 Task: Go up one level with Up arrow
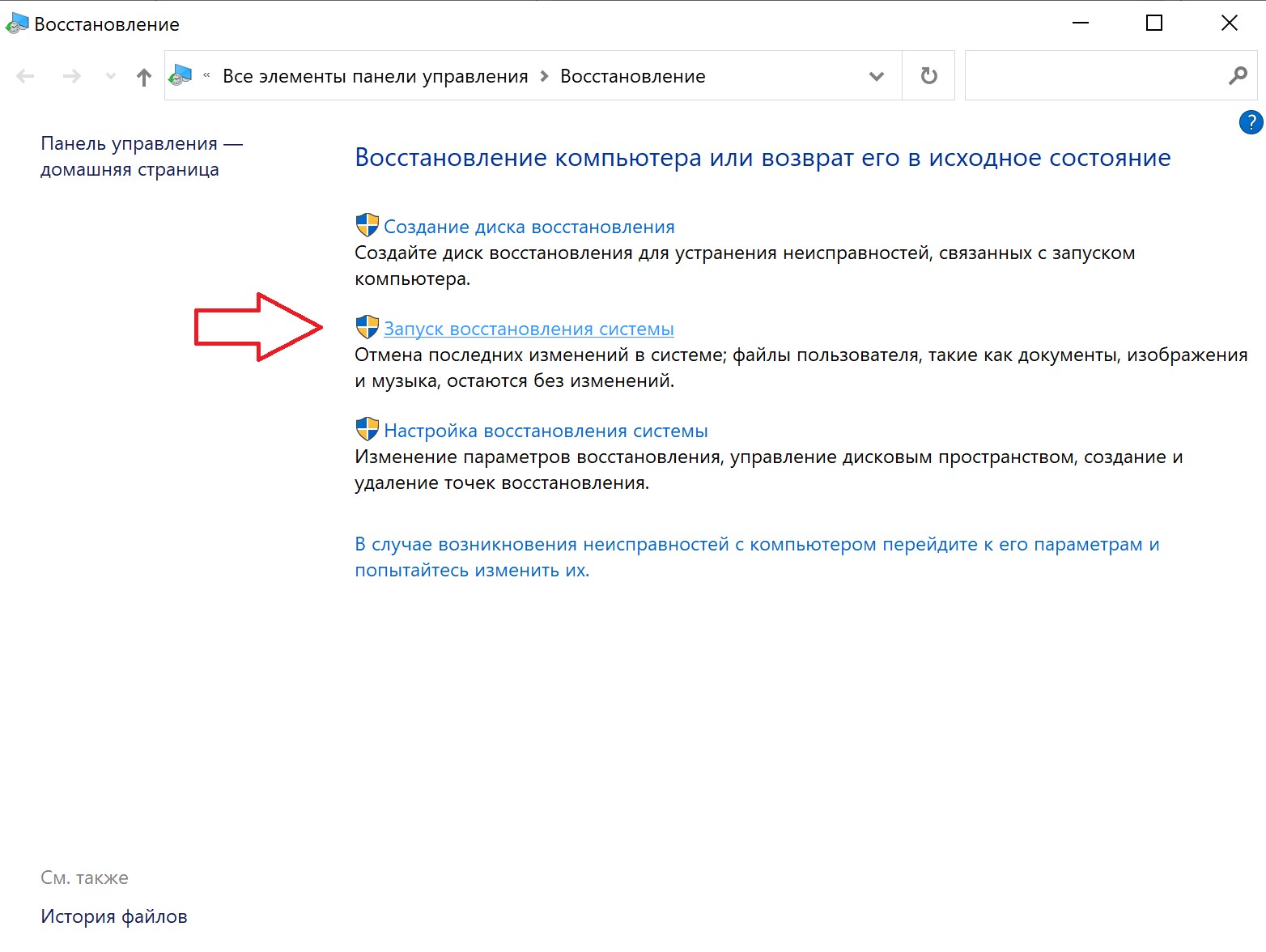point(144,77)
